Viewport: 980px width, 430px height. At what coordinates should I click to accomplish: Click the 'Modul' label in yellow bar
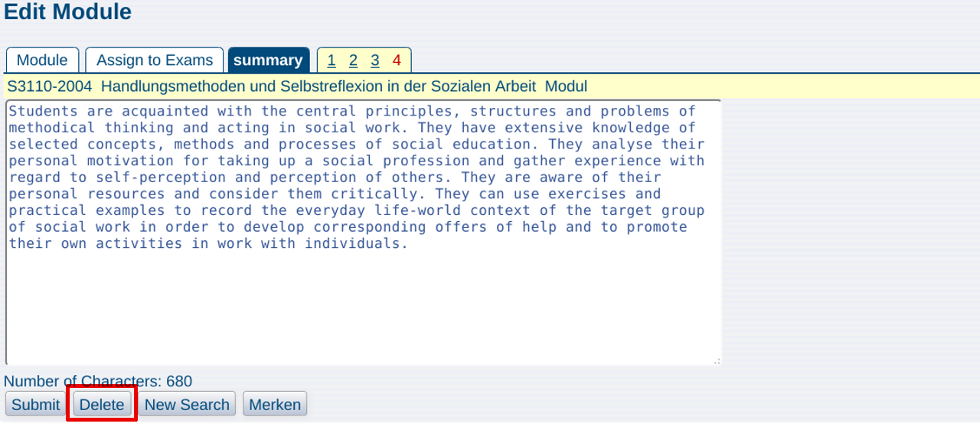(566, 86)
